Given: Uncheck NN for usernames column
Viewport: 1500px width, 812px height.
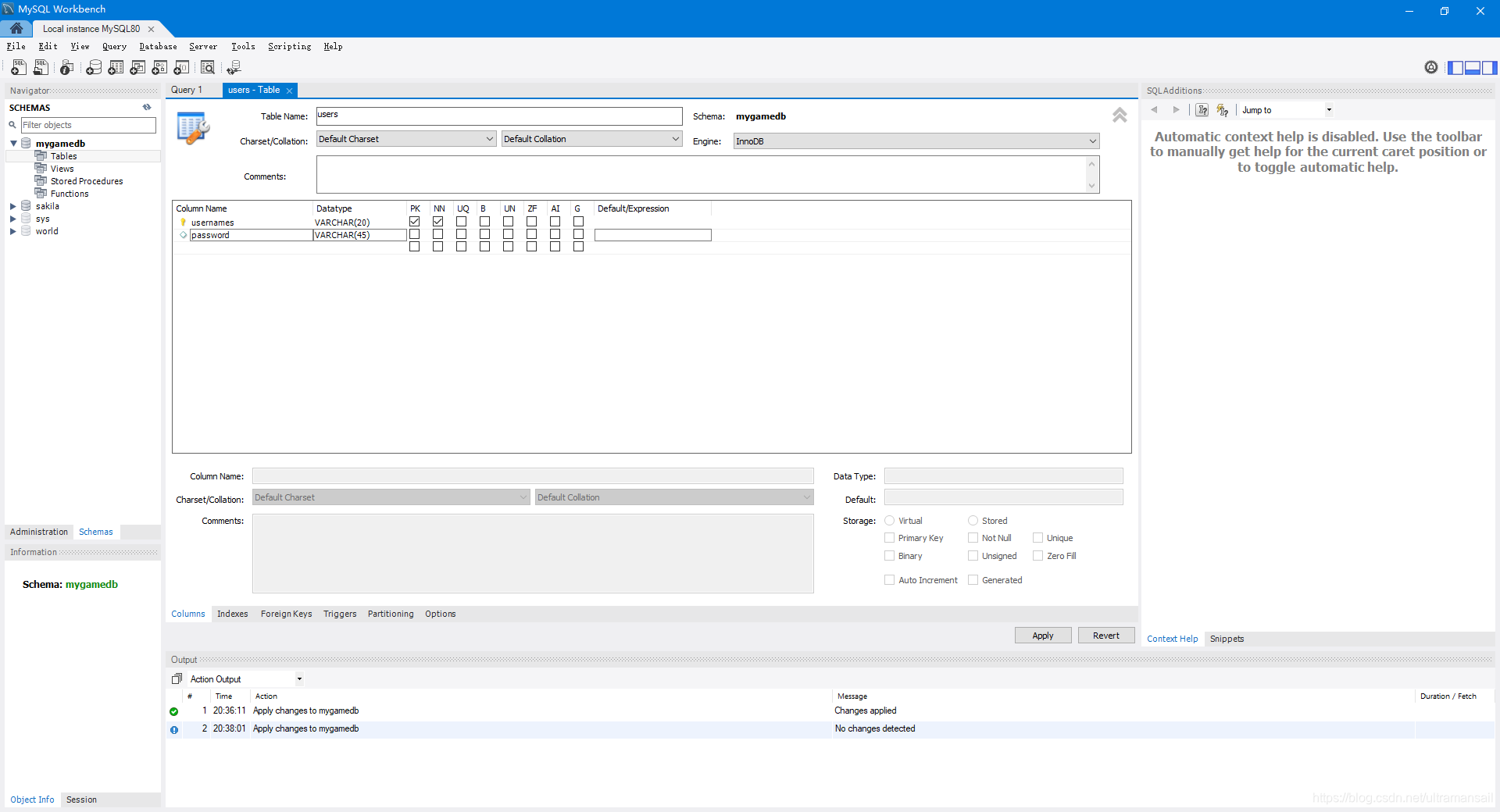Looking at the screenshot, I should 438,222.
